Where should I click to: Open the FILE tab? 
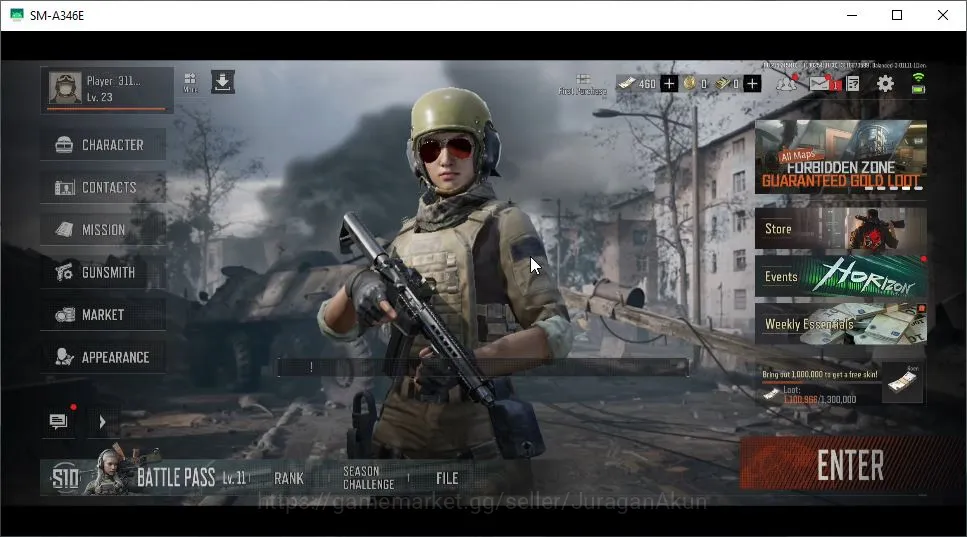click(x=447, y=478)
